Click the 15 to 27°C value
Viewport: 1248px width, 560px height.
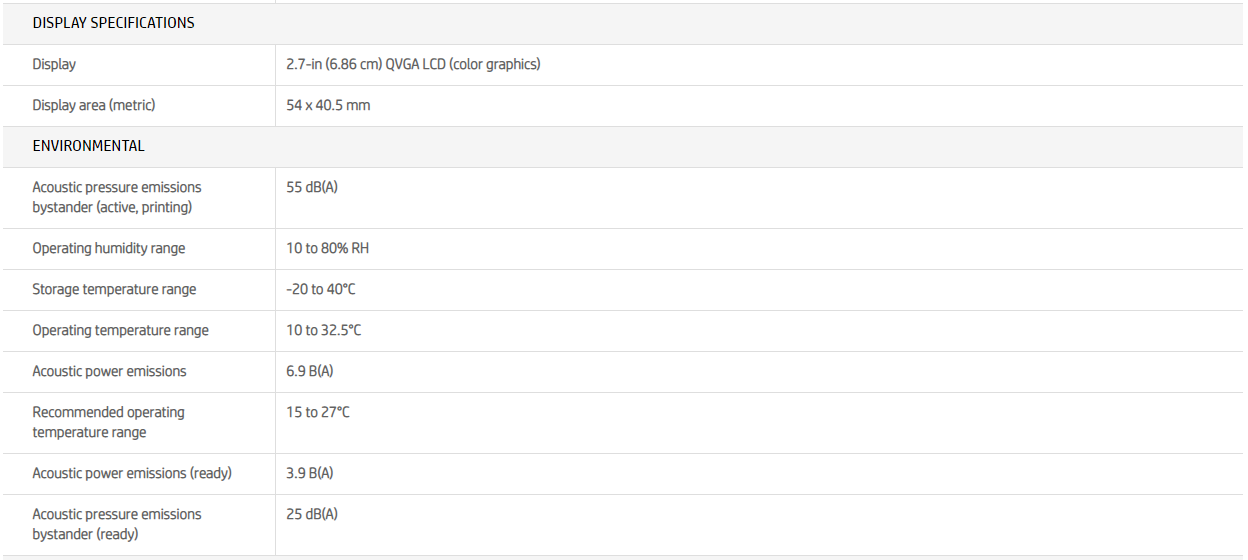click(x=318, y=412)
